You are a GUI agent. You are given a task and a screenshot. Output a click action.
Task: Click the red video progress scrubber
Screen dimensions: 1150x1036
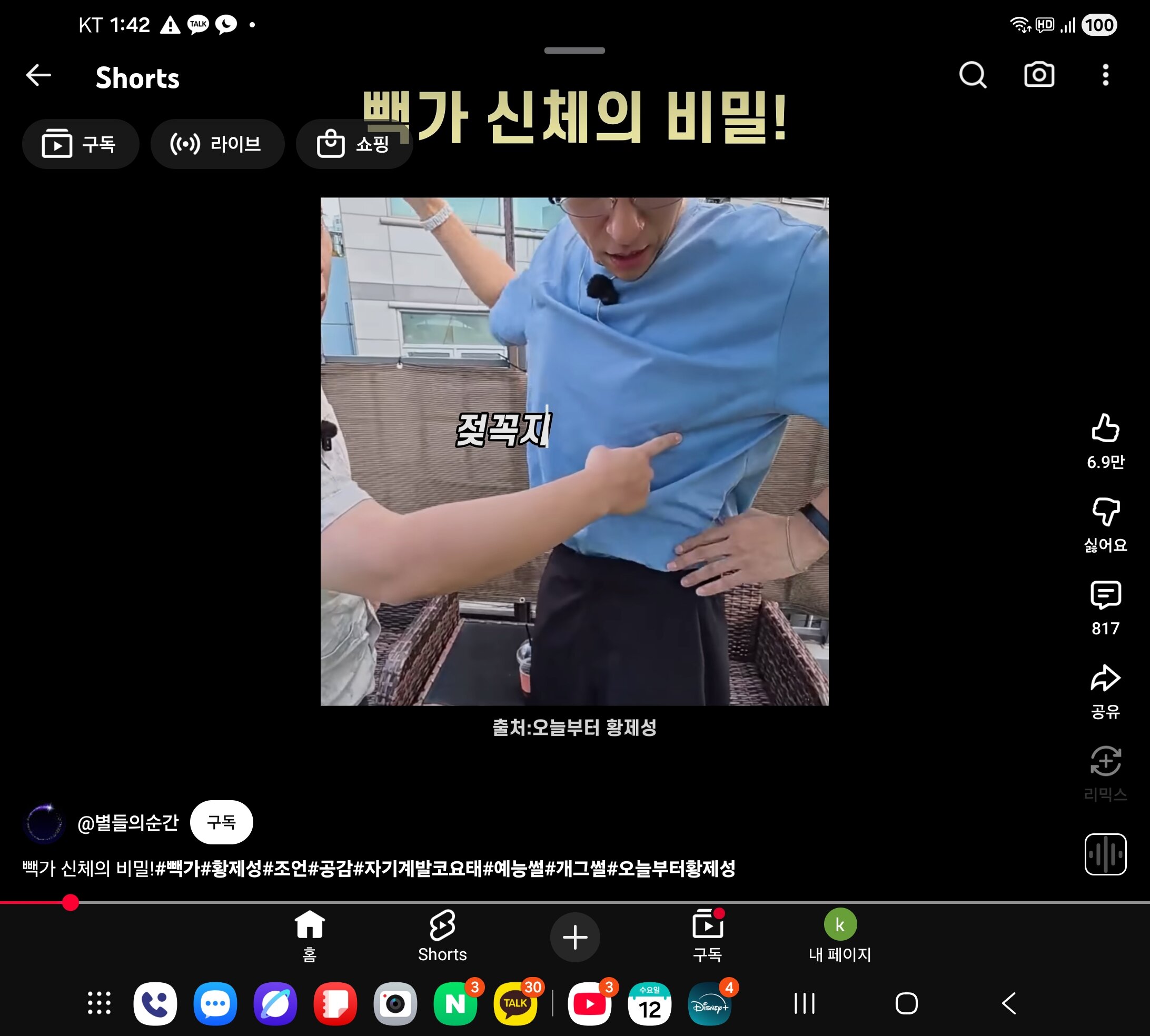71,903
